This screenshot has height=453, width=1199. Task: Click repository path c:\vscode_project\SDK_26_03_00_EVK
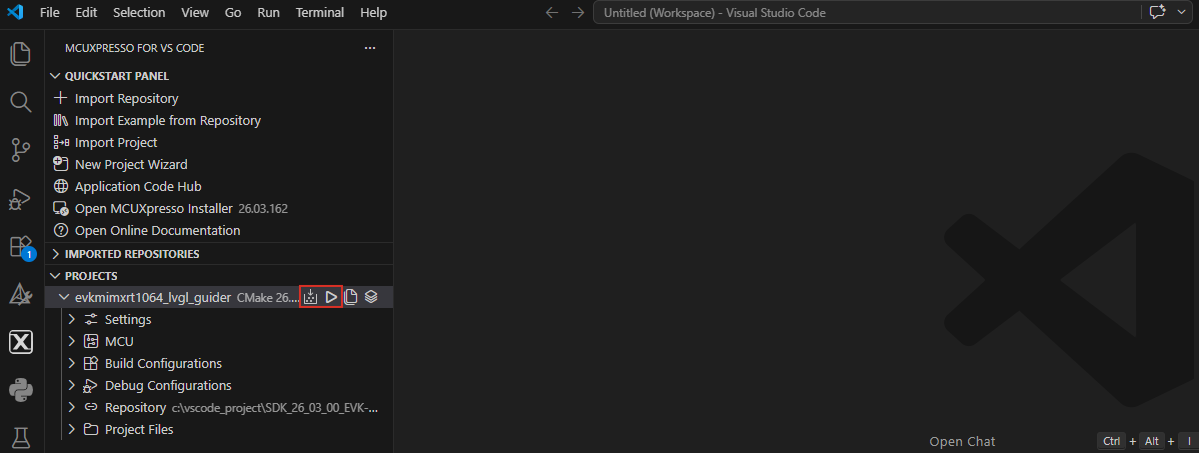[x=275, y=408]
